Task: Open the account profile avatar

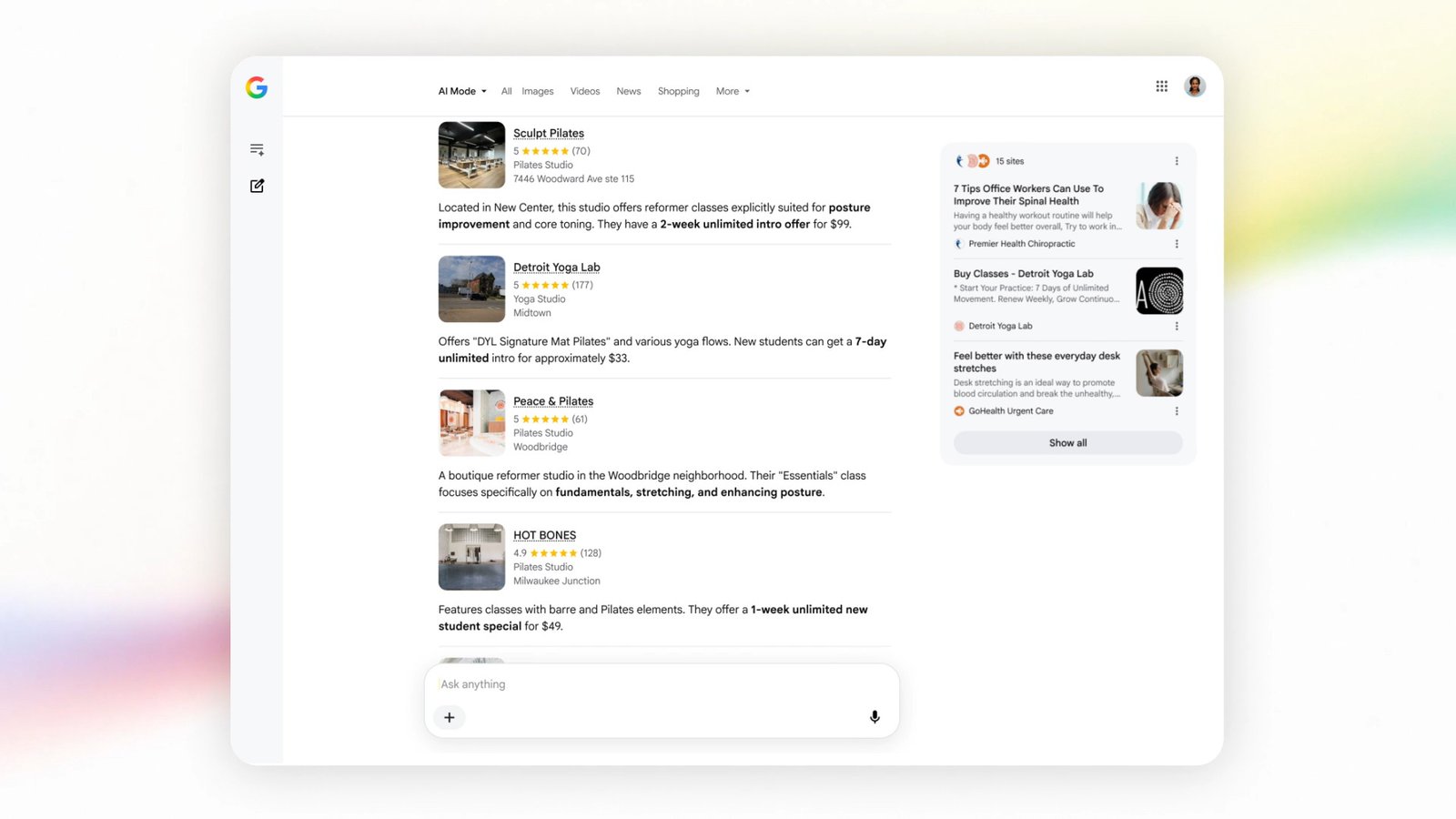Action: point(1195,86)
